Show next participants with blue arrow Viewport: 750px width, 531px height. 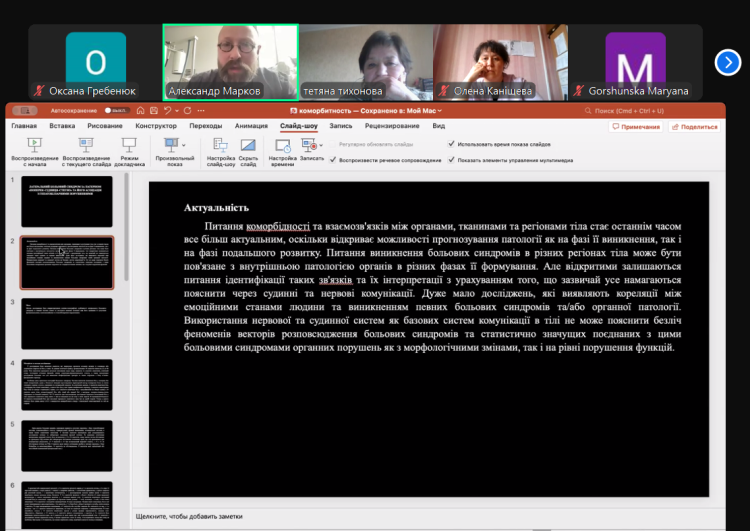pos(727,62)
